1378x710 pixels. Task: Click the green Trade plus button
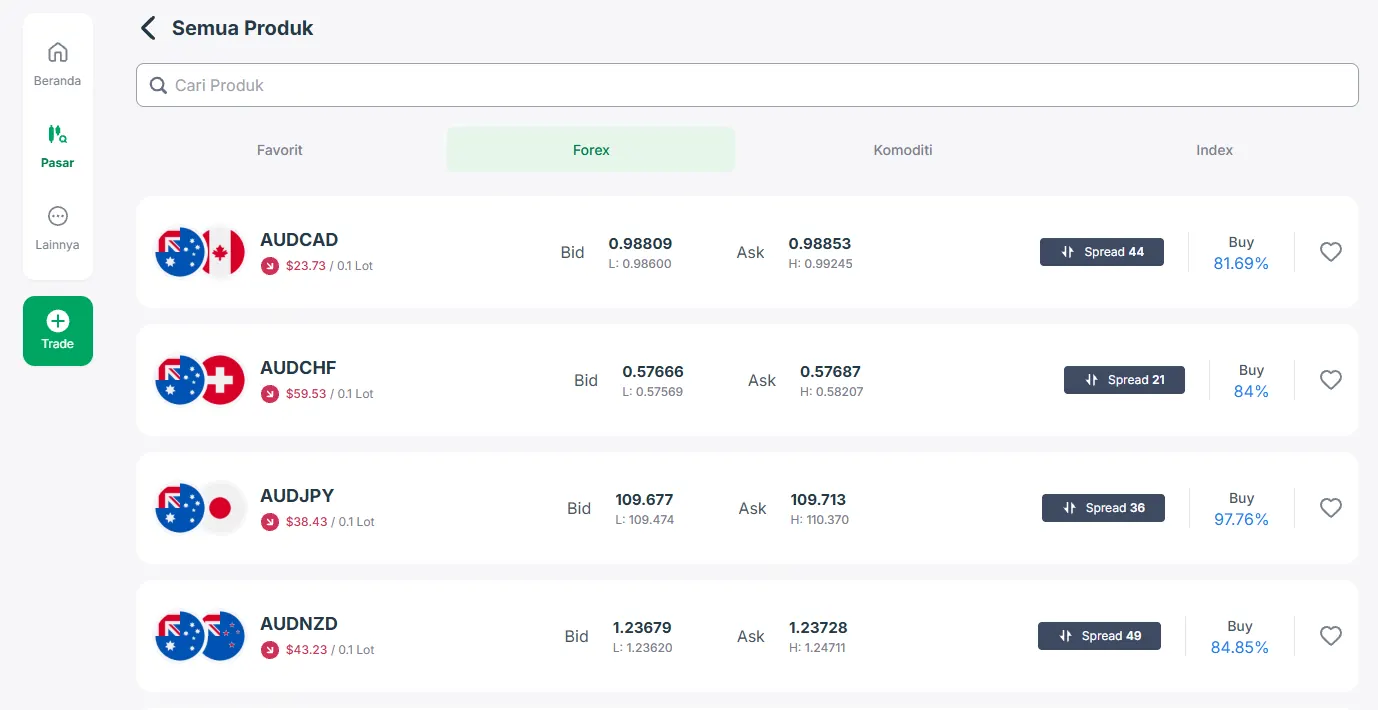pos(58,331)
